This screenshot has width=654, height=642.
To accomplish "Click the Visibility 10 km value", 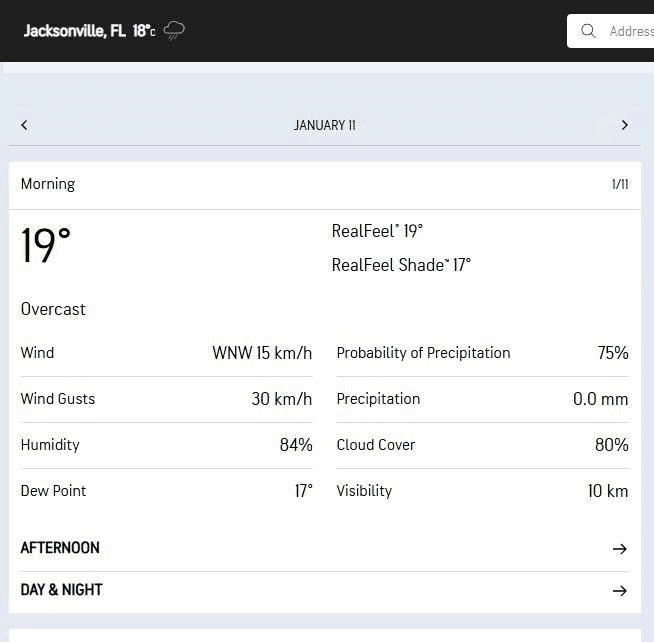I will click(x=607, y=491).
